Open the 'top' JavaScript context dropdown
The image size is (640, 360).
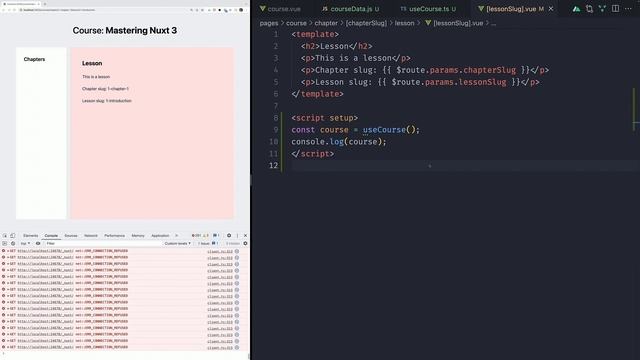click(25, 243)
